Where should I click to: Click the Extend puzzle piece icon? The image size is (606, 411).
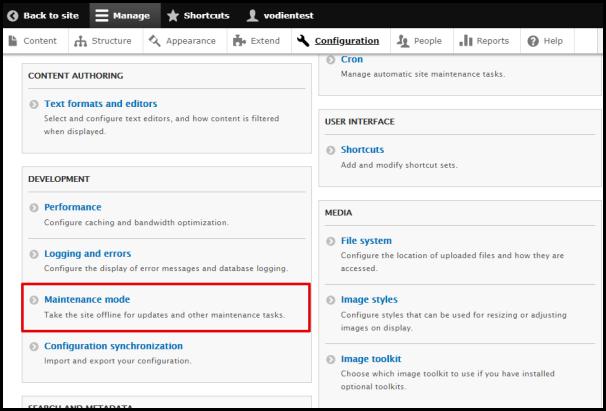(x=239, y=41)
